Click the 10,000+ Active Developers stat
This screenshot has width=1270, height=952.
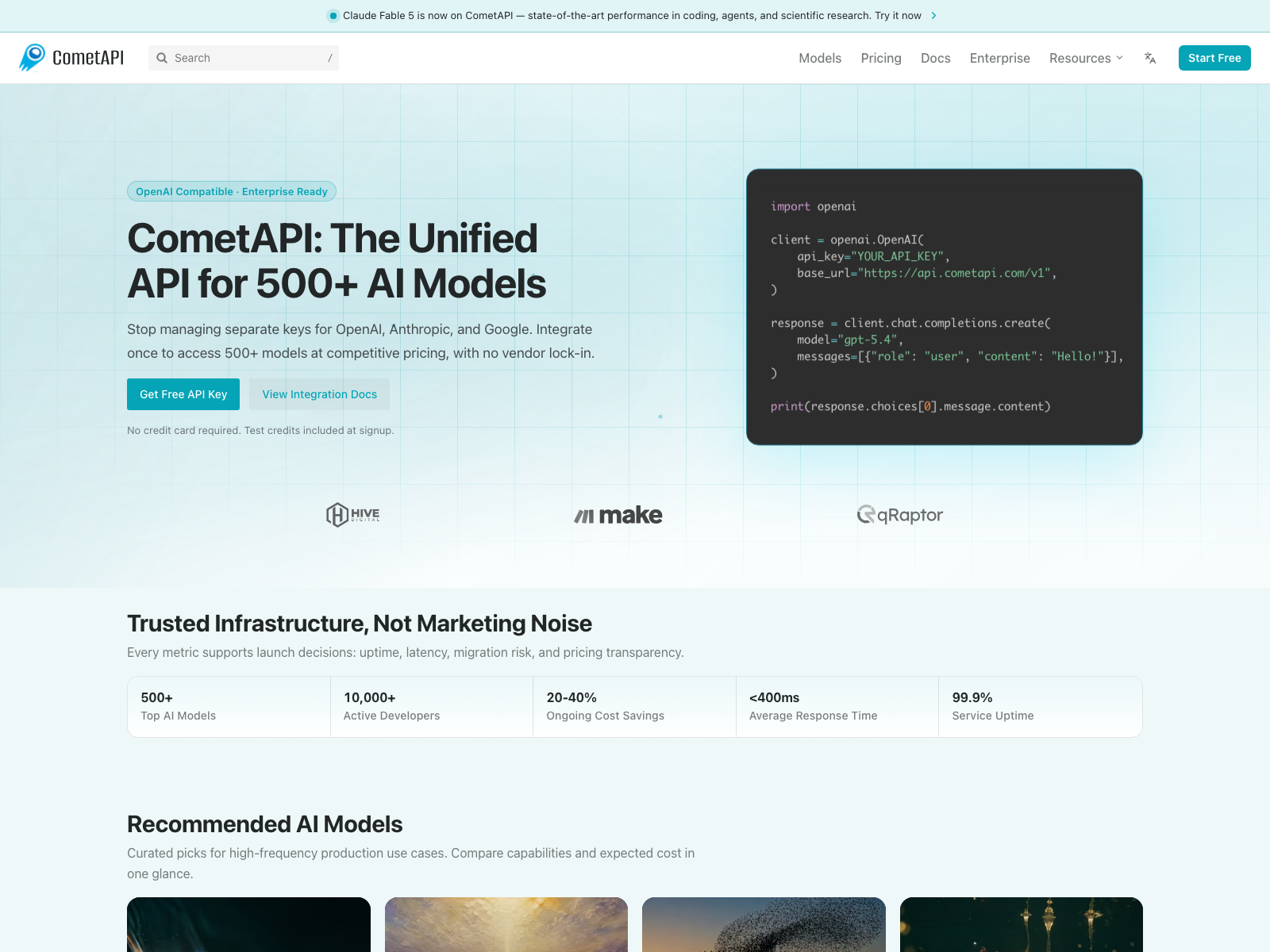432,707
